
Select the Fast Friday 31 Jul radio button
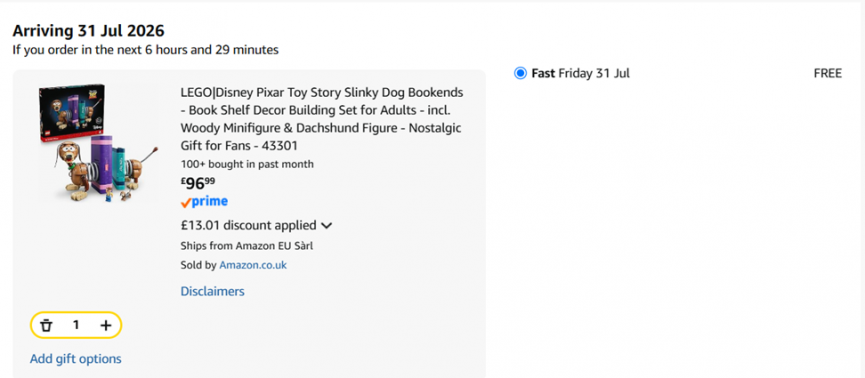coord(520,73)
